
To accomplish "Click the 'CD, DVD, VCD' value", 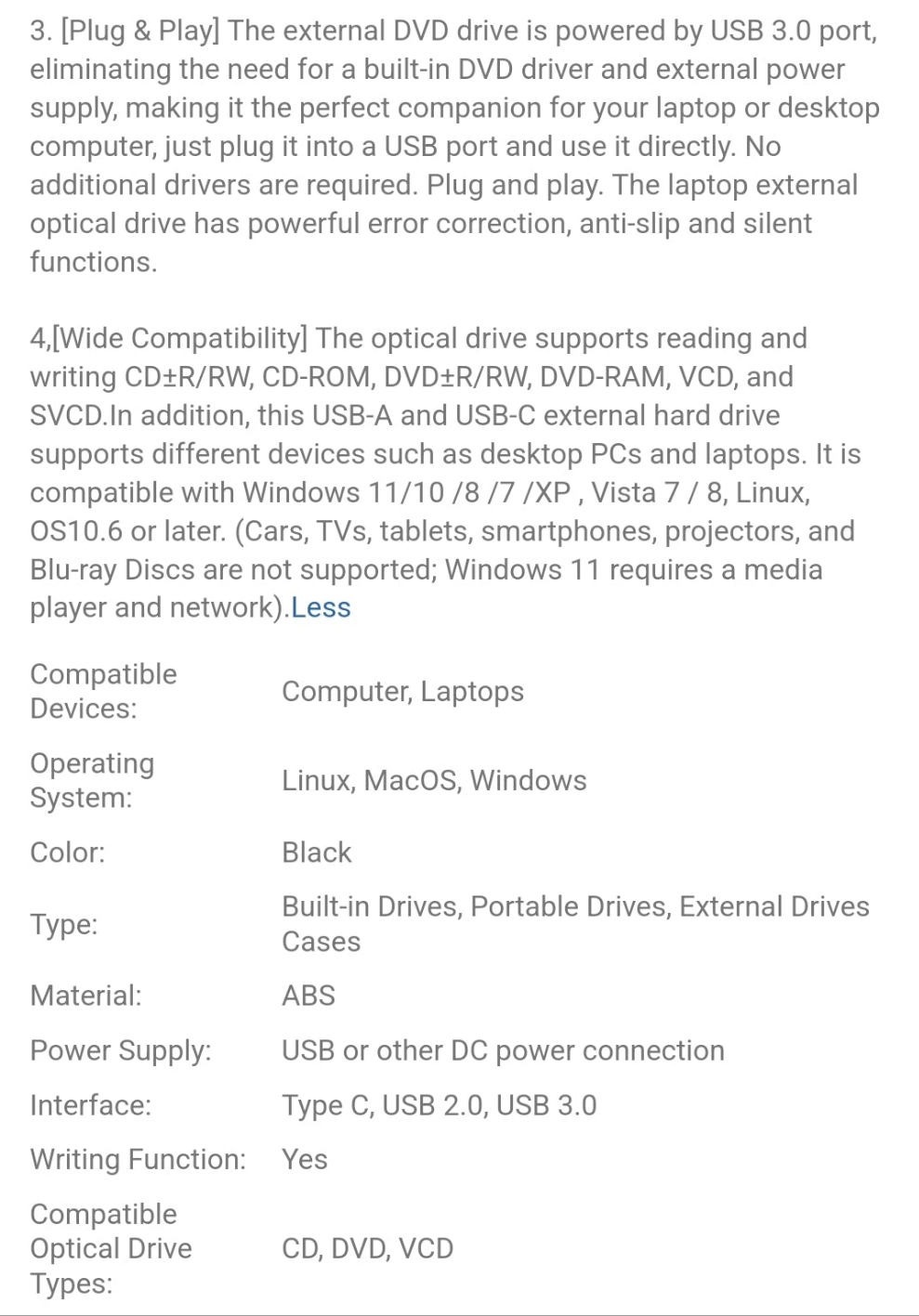I will [367, 1248].
